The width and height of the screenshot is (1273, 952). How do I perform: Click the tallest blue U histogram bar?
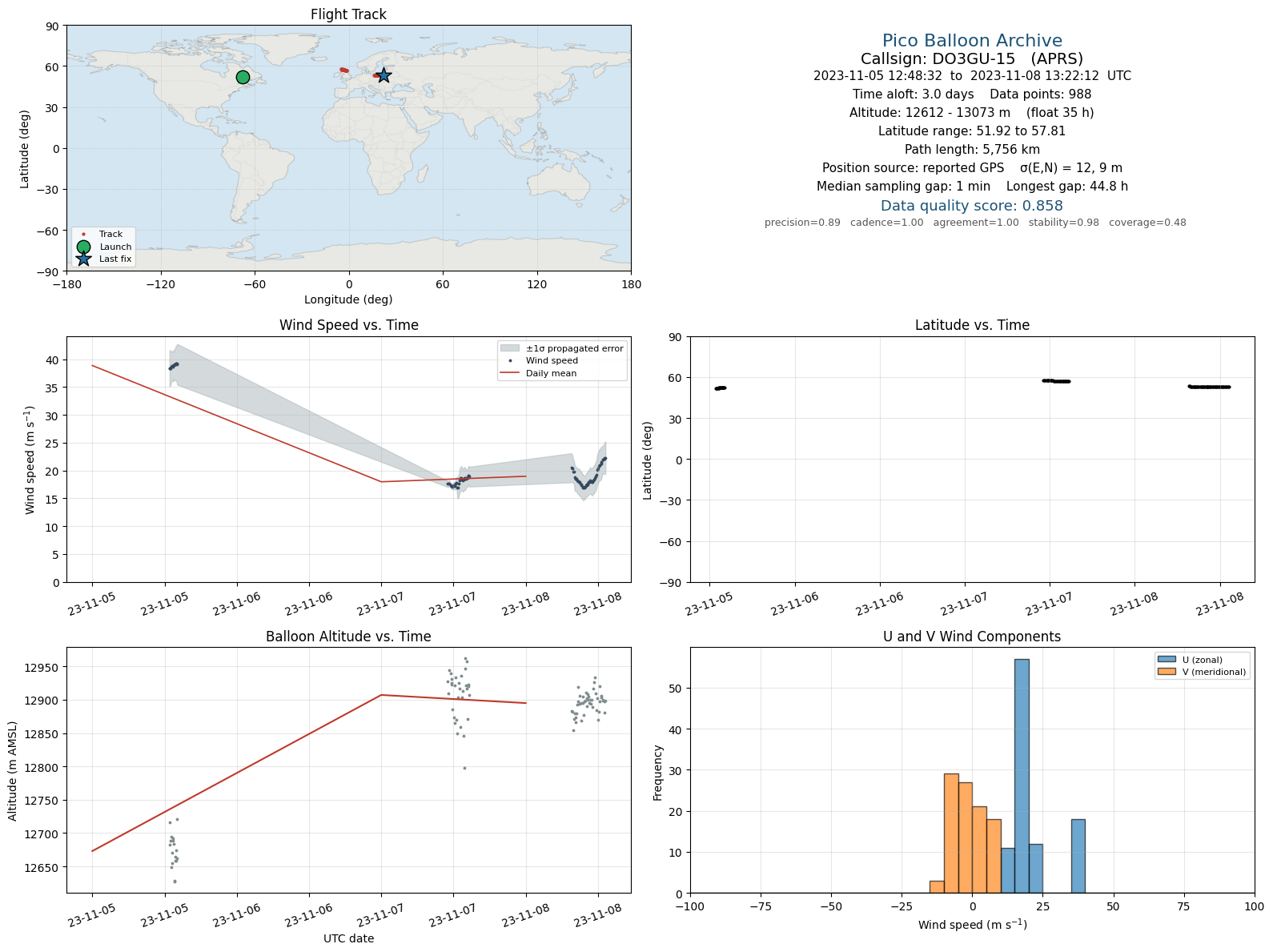click(1022, 776)
